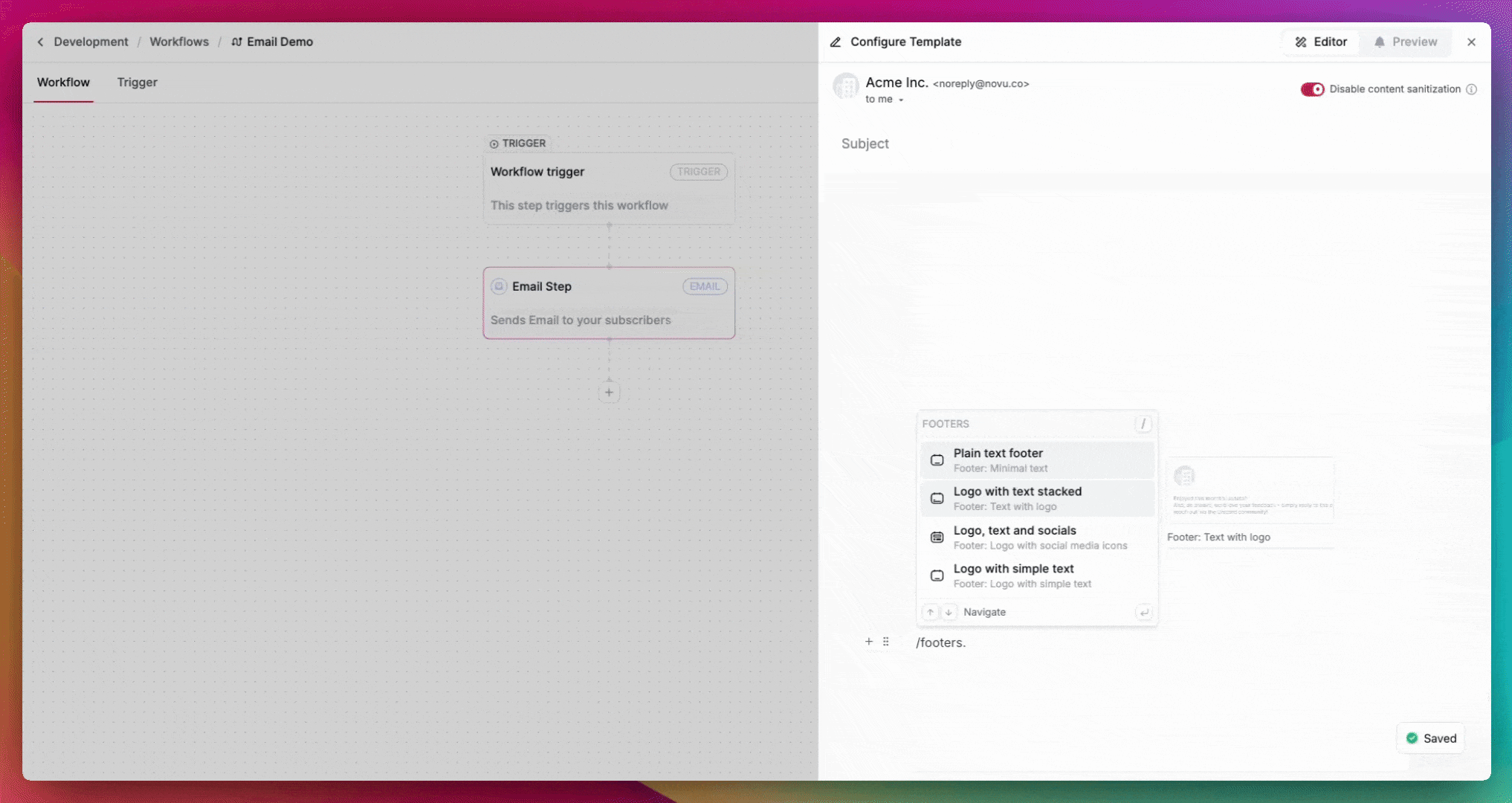Open Workflows breadcrumb link

tap(179, 42)
